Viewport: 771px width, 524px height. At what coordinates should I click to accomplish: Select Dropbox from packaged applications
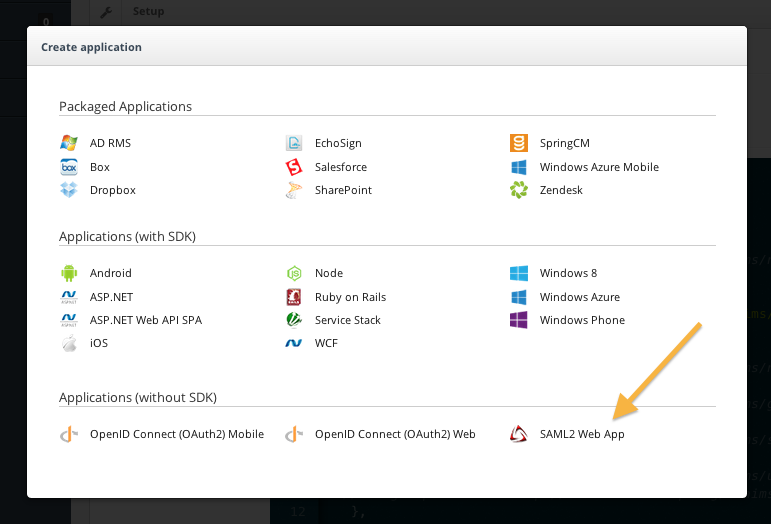[113, 190]
